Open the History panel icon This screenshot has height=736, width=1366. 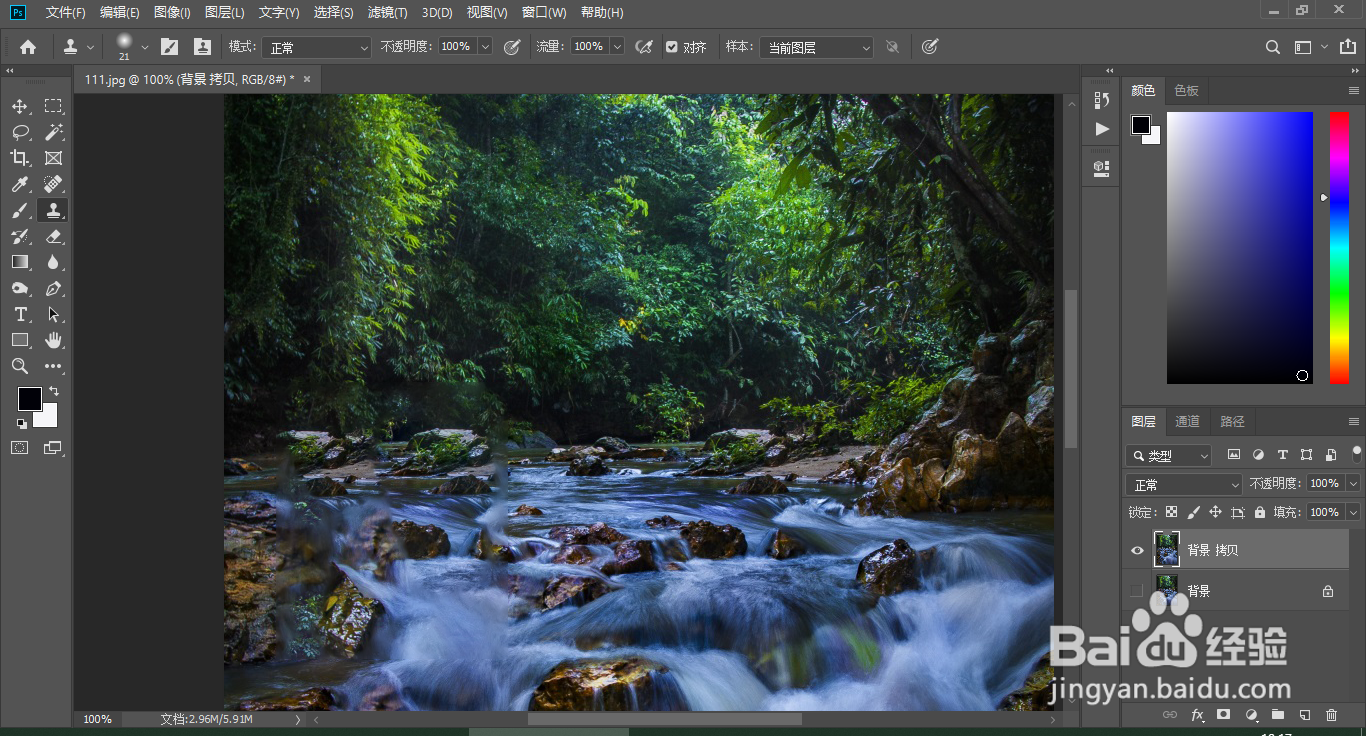click(1101, 100)
